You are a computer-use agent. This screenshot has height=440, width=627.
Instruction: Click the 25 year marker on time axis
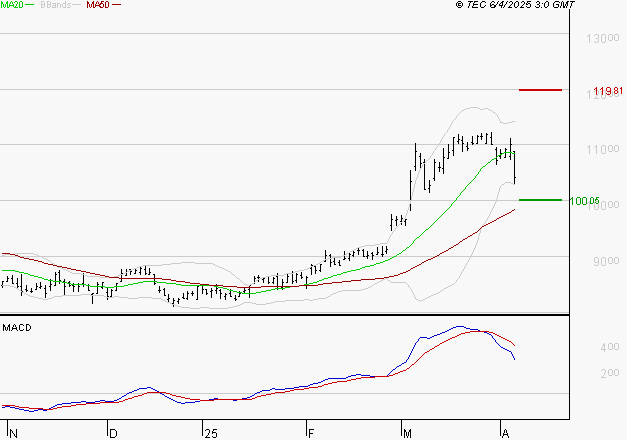[x=211, y=434]
